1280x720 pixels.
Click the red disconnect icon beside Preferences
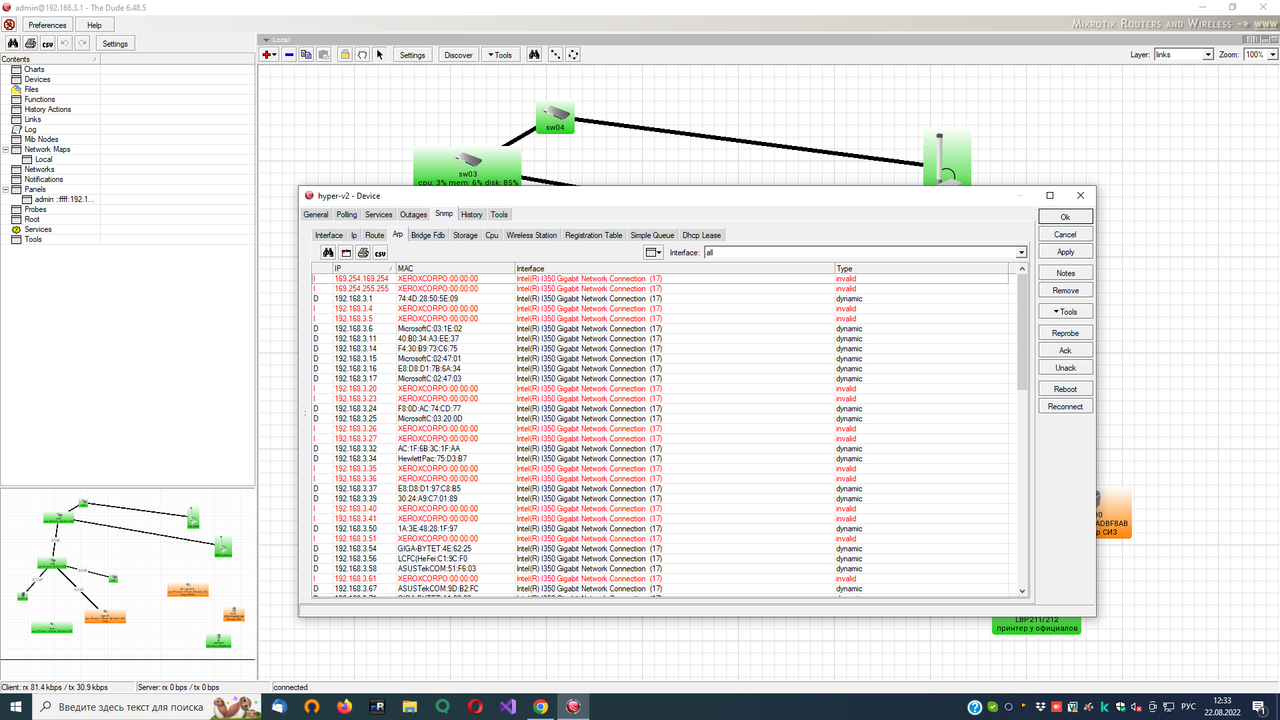[9, 24]
